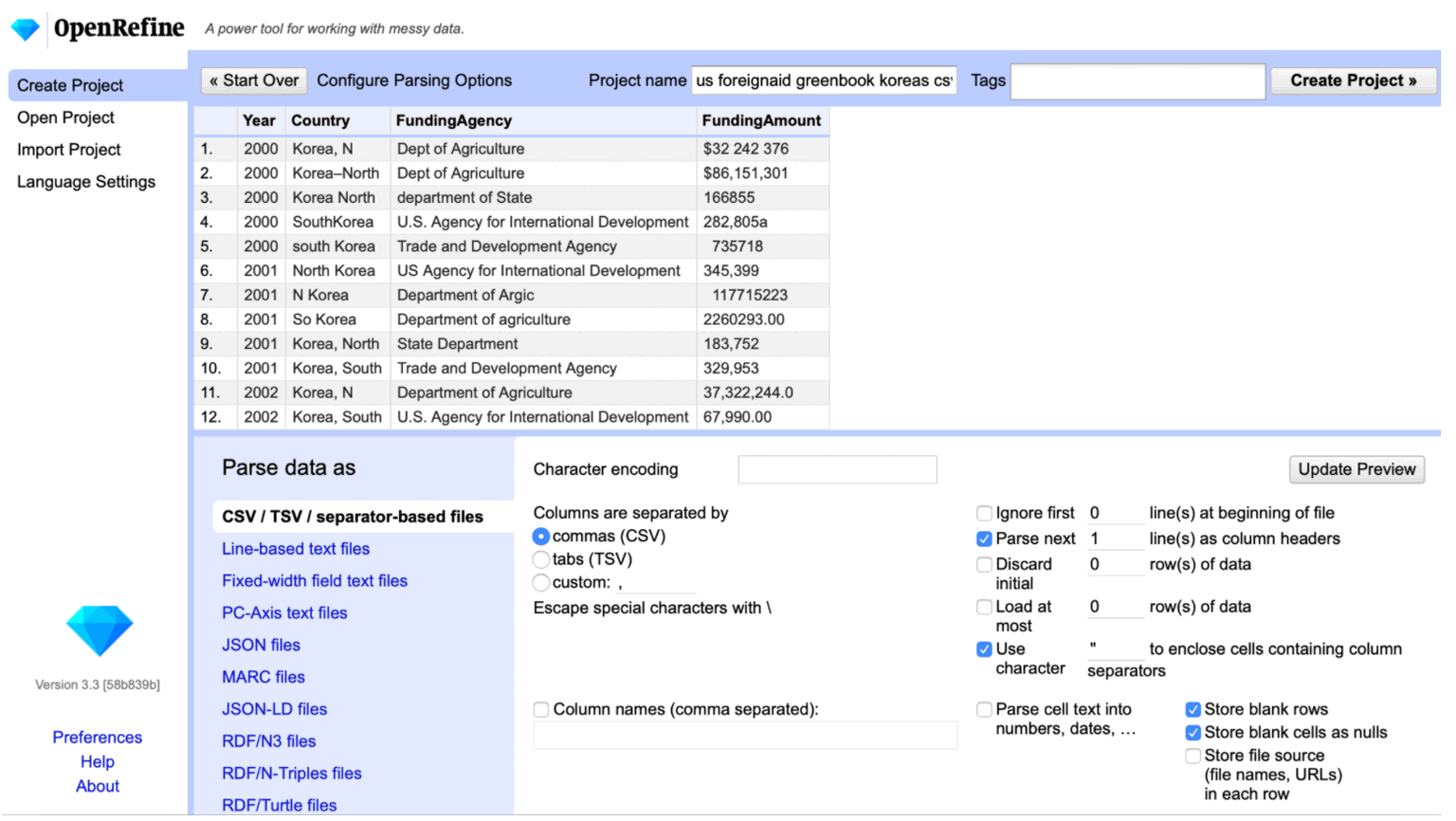The height and width of the screenshot is (821, 1456).
Task: Click the diamond icon above the version number
Action: point(99,629)
